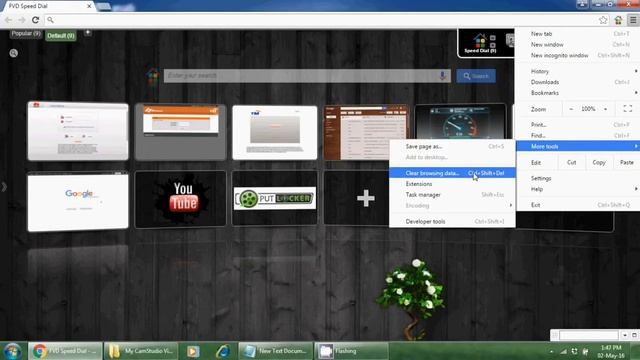
Task: Show hidden tray icons arrow
Action: [551, 351]
